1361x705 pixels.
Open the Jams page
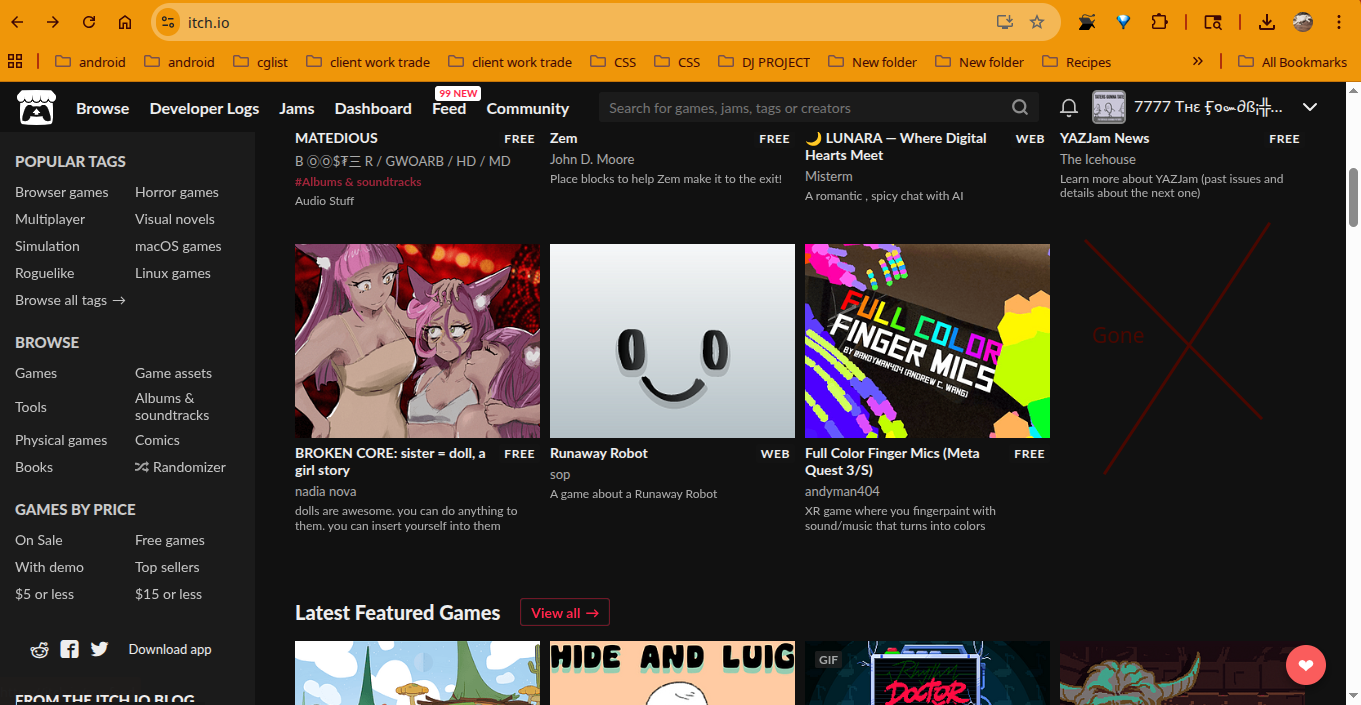[297, 108]
